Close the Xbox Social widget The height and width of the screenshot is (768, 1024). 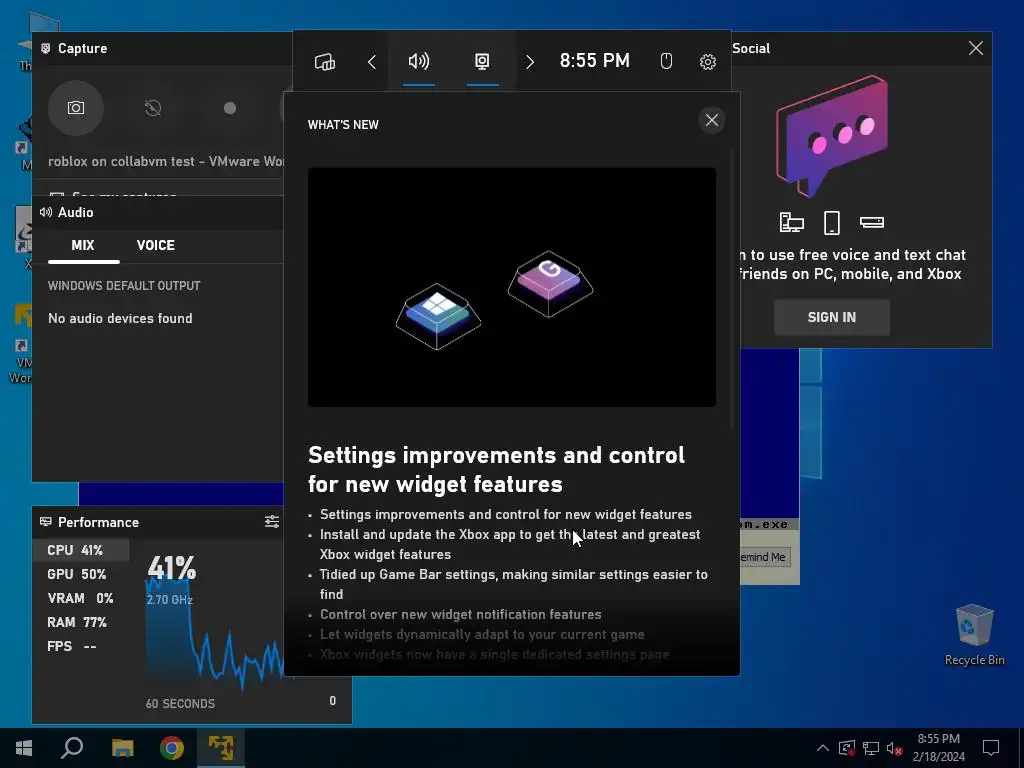(x=976, y=48)
